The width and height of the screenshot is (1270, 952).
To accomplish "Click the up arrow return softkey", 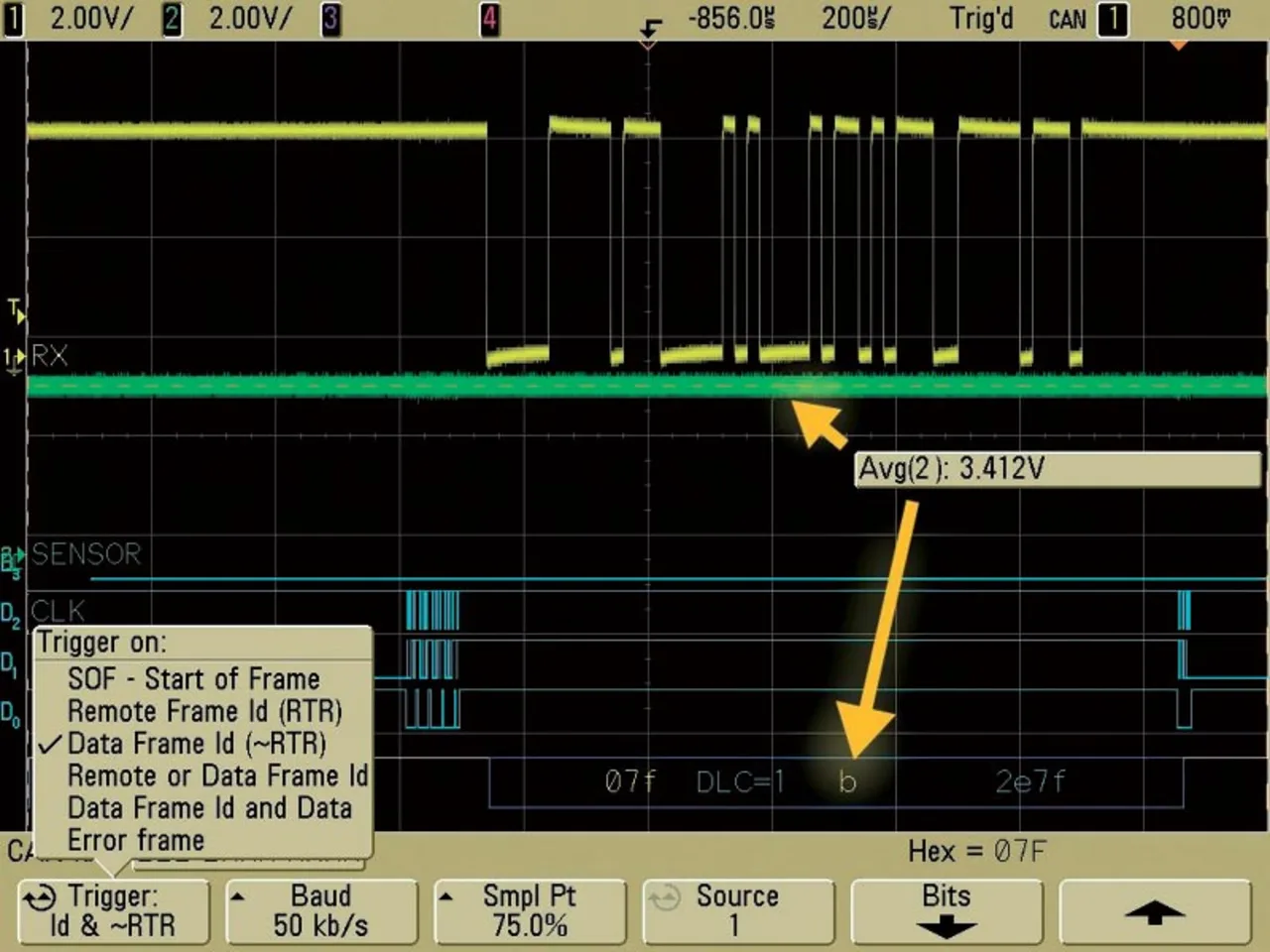I will click(1153, 912).
